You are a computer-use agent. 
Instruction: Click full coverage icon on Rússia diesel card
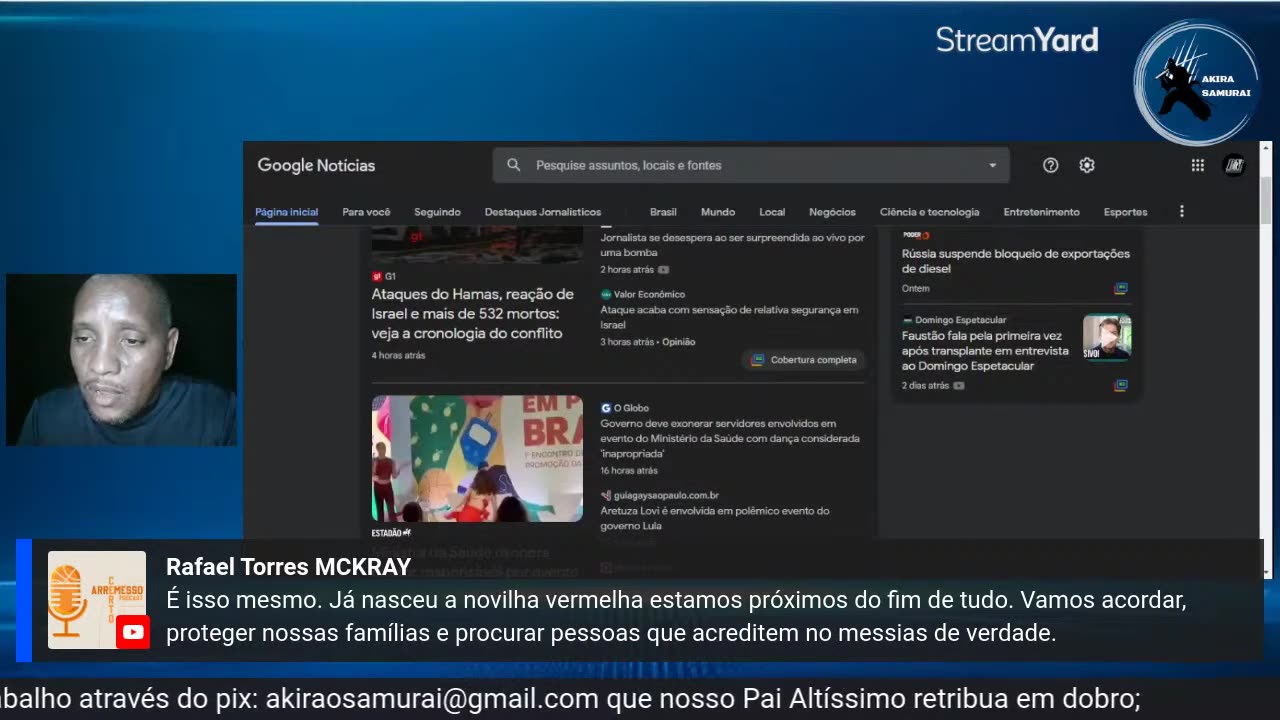pyautogui.click(x=1121, y=288)
